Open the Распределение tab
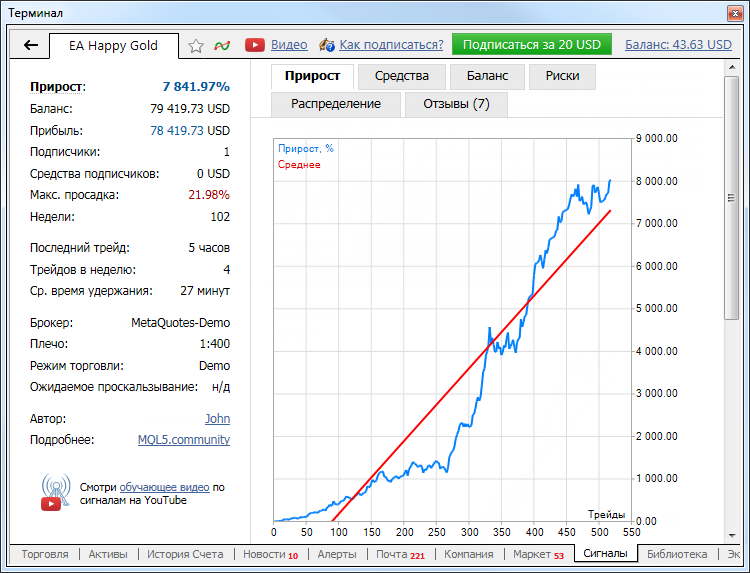 click(336, 104)
